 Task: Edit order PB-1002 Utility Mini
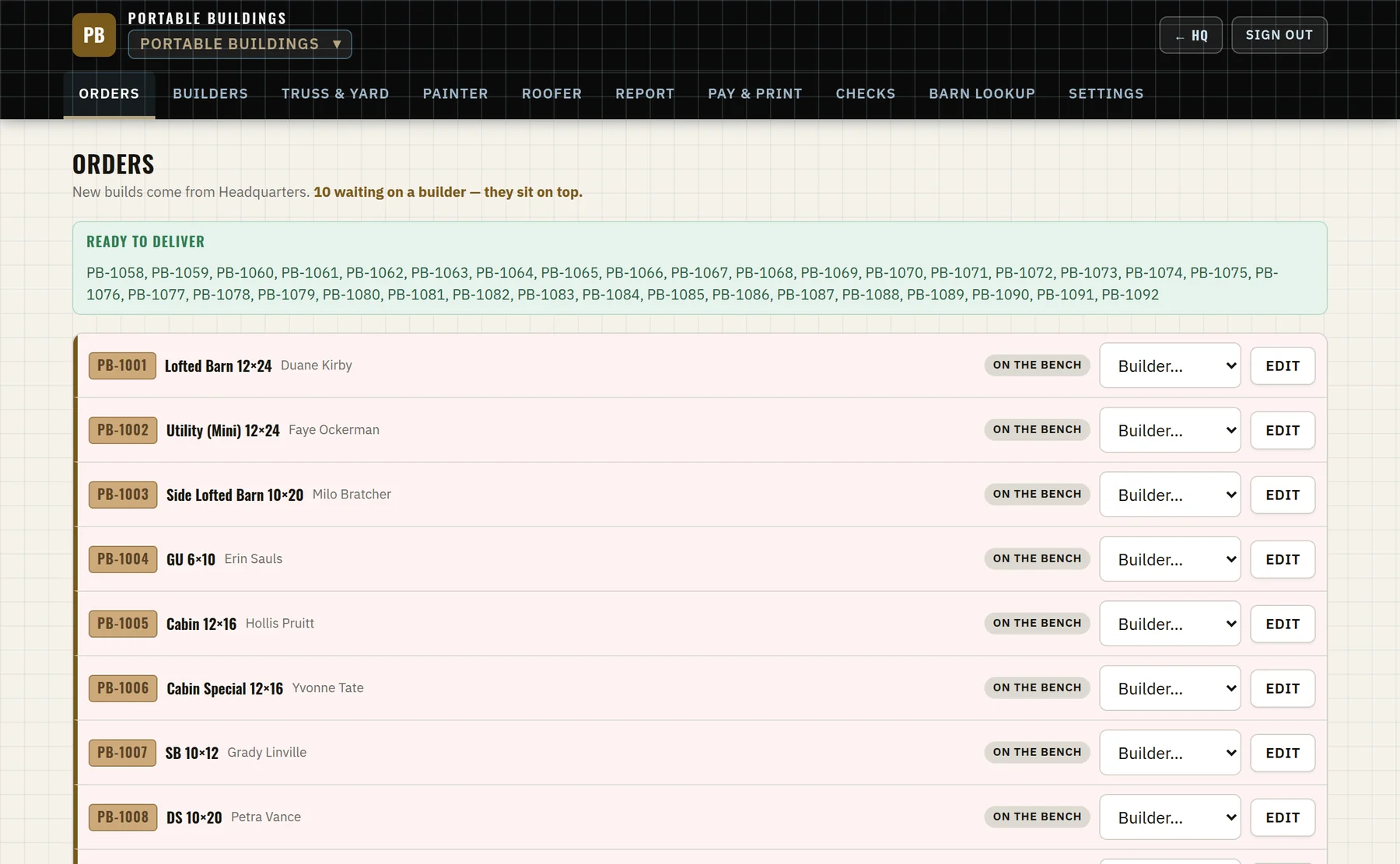point(1283,430)
